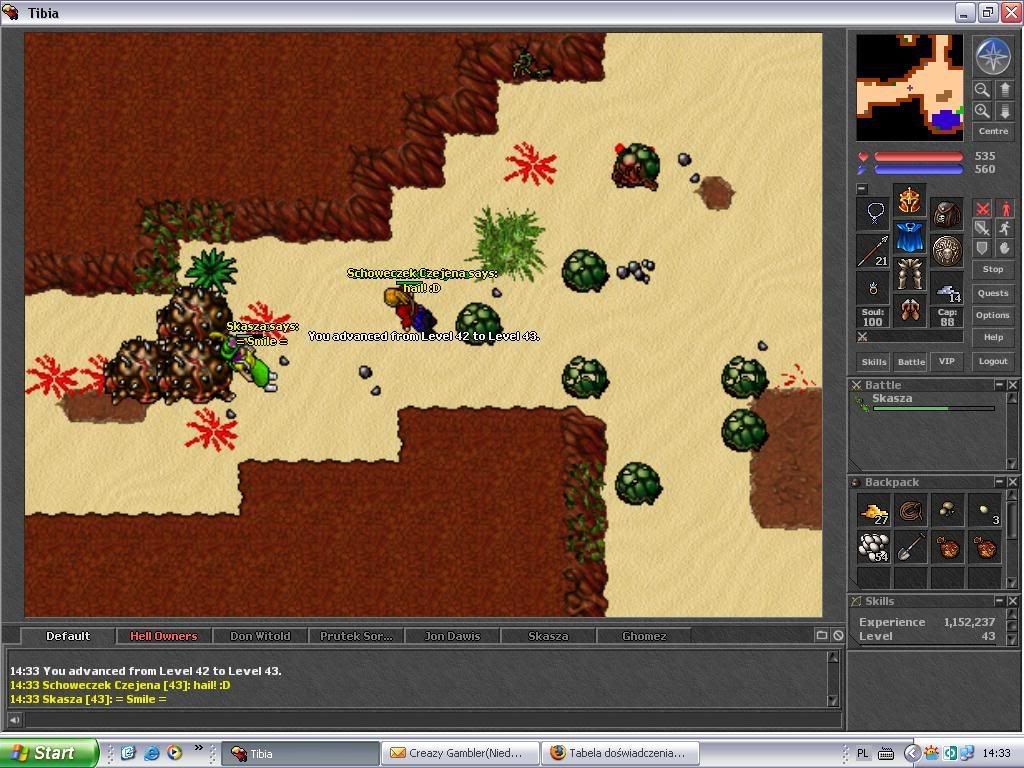Screen dimensions: 1024x768
Task: Click the Help button
Action: 993,338
